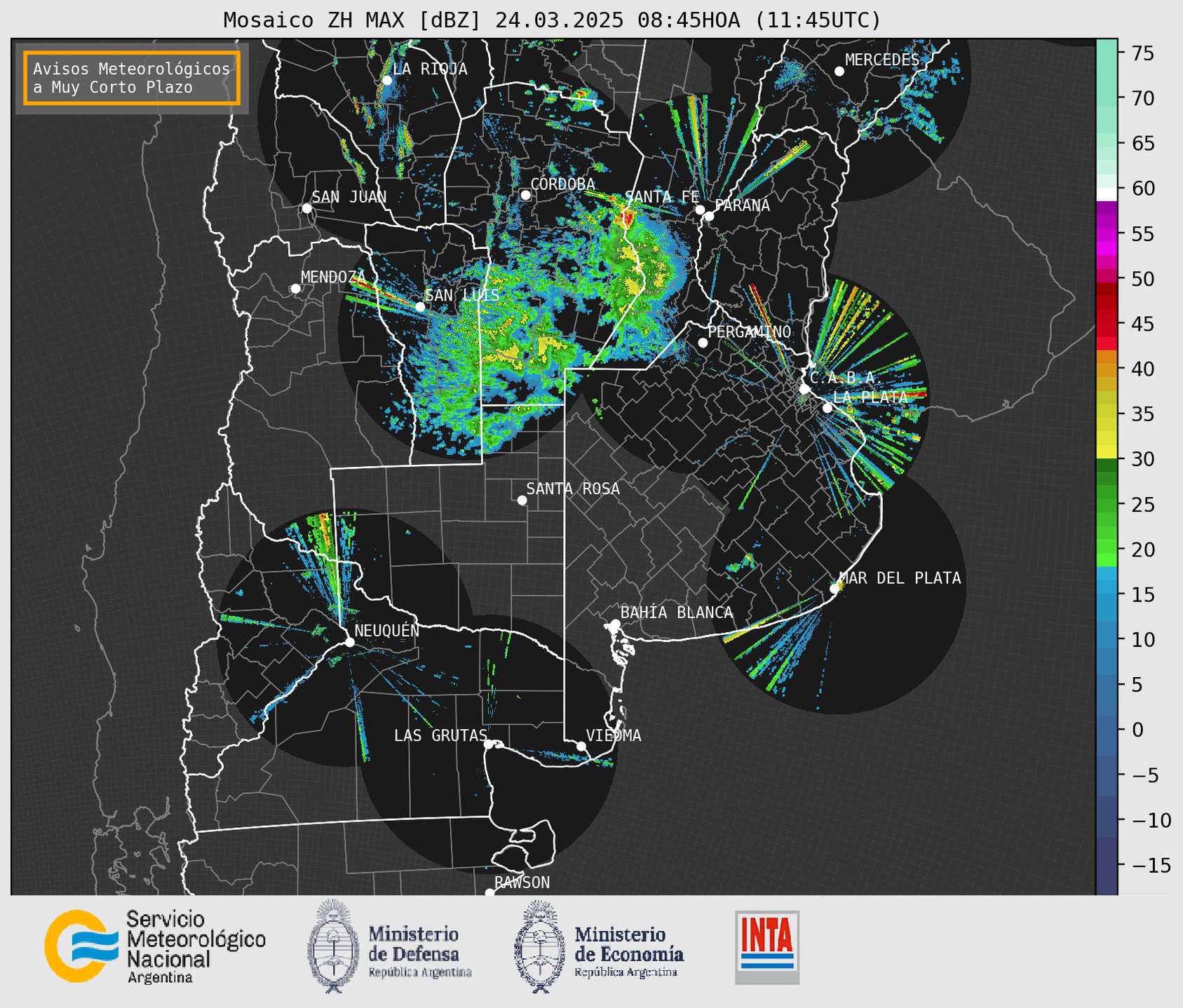Screen dimensions: 1183x1008
Task: Click the PARANÁ map label
Action: [742, 205]
